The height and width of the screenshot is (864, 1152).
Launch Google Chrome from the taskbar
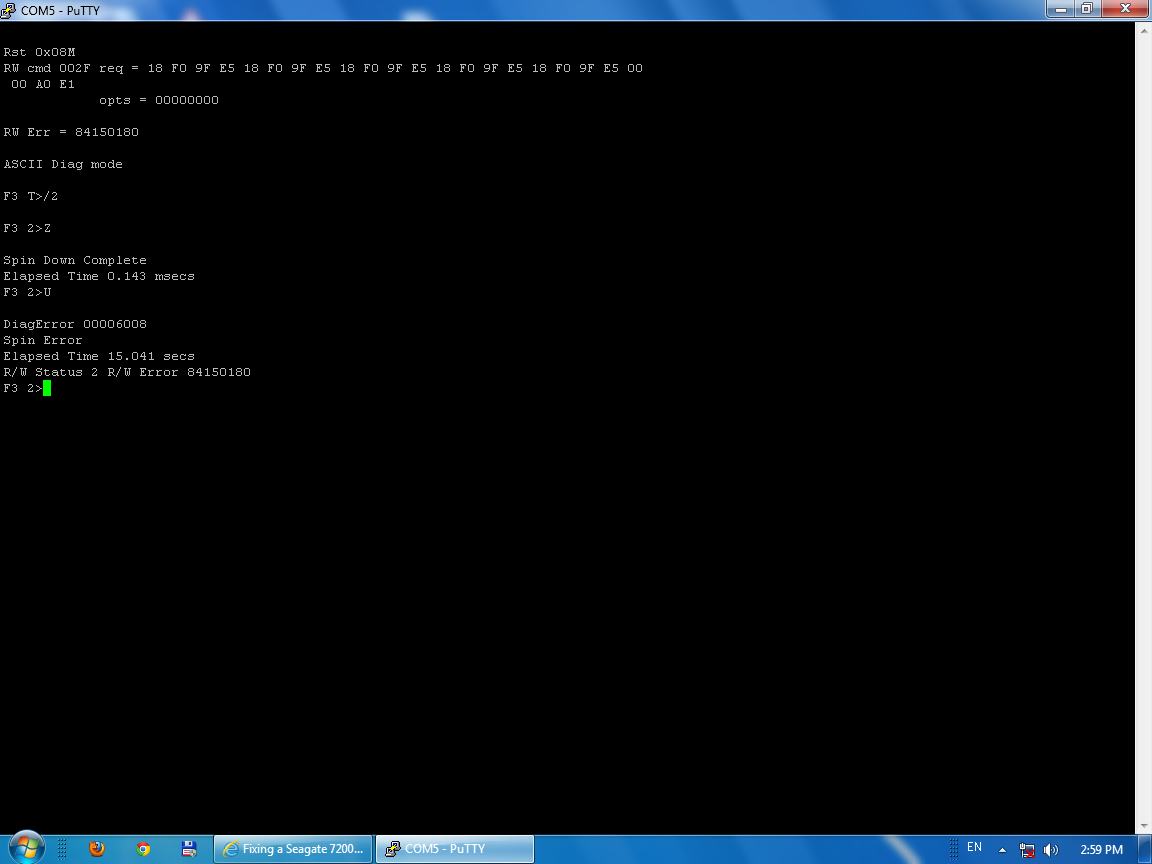point(143,849)
